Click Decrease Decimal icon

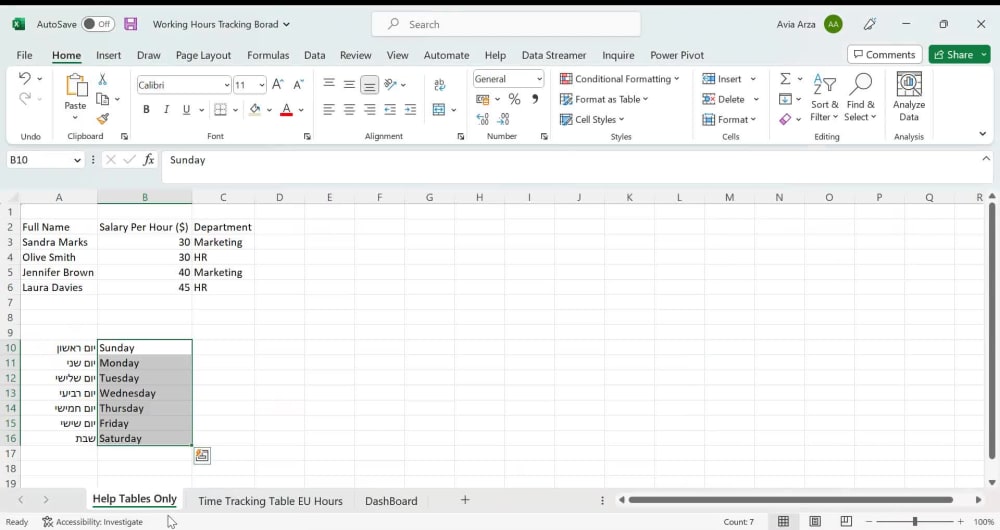[503, 119]
